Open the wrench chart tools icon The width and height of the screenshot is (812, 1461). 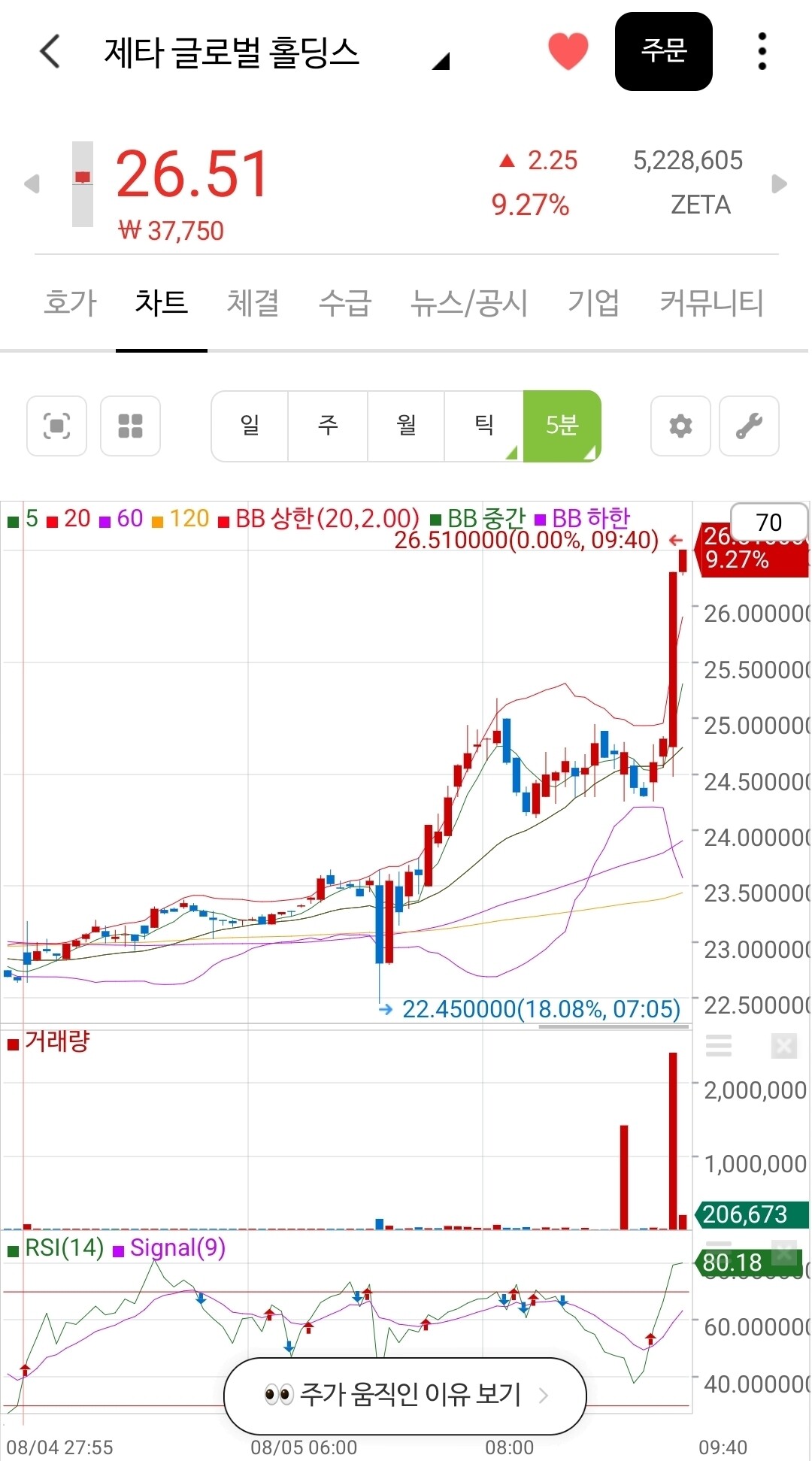coord(749,426)
